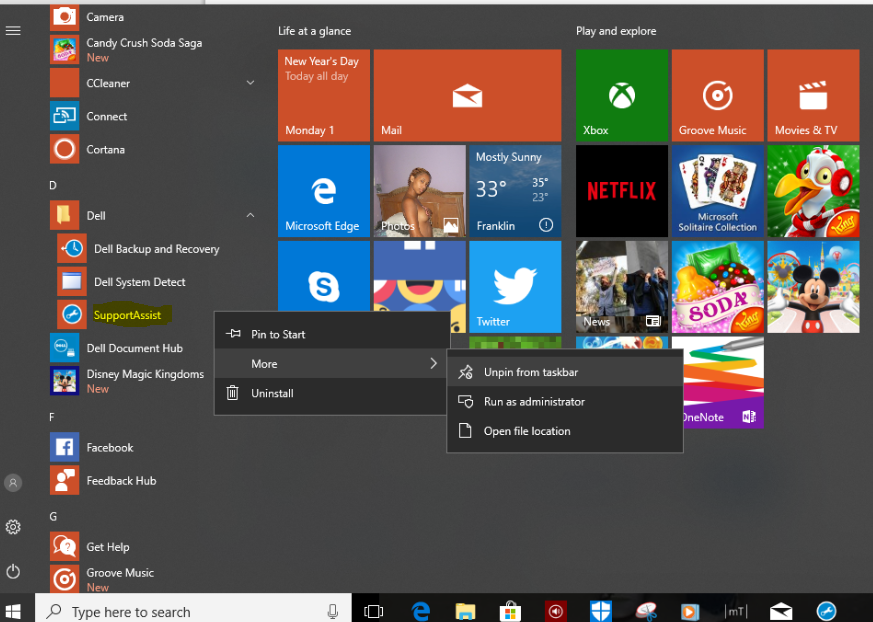Open the Franklin weather tile
Viewport: 873px width, 622px height.
click(x=515, y=191)
